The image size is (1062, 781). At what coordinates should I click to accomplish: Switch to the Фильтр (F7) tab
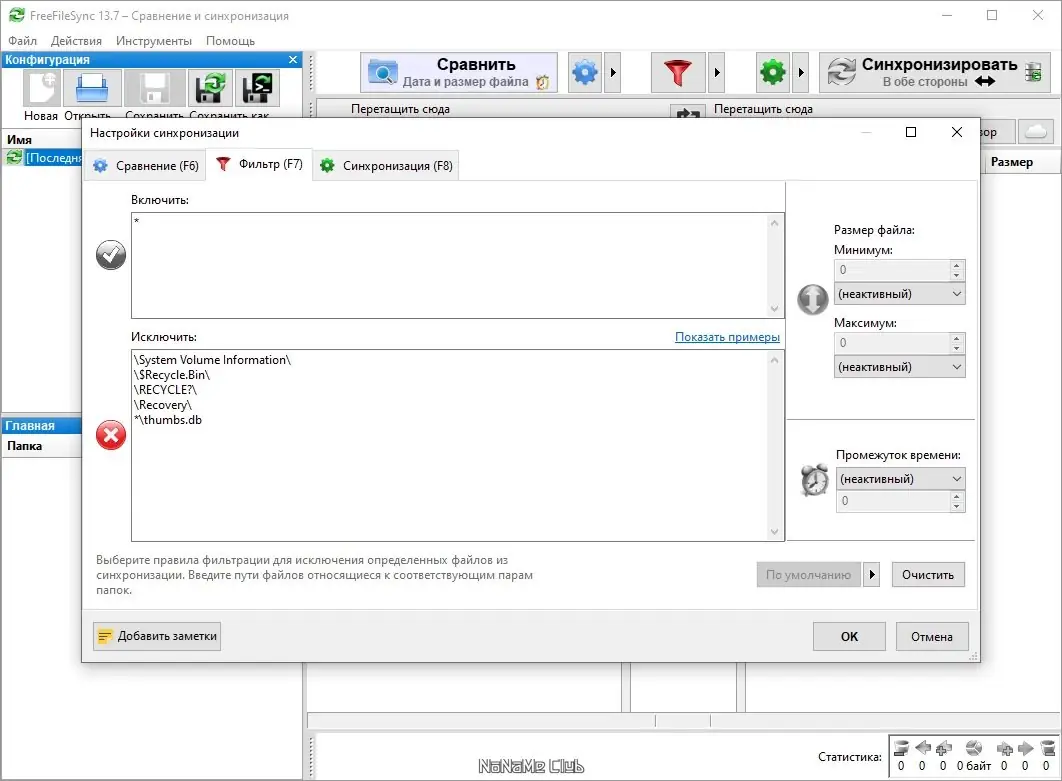pyautogui.click(x=259, y=164)
